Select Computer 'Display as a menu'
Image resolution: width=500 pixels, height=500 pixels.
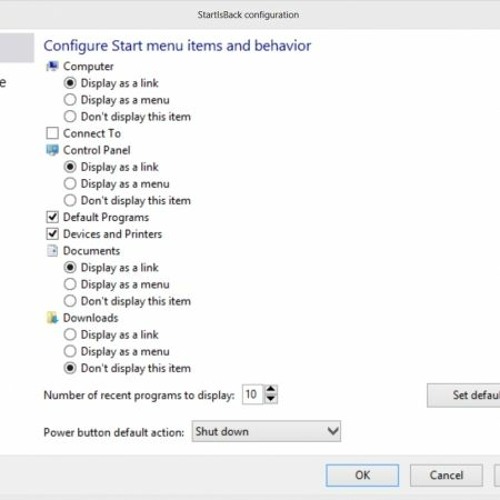point(70,100)
